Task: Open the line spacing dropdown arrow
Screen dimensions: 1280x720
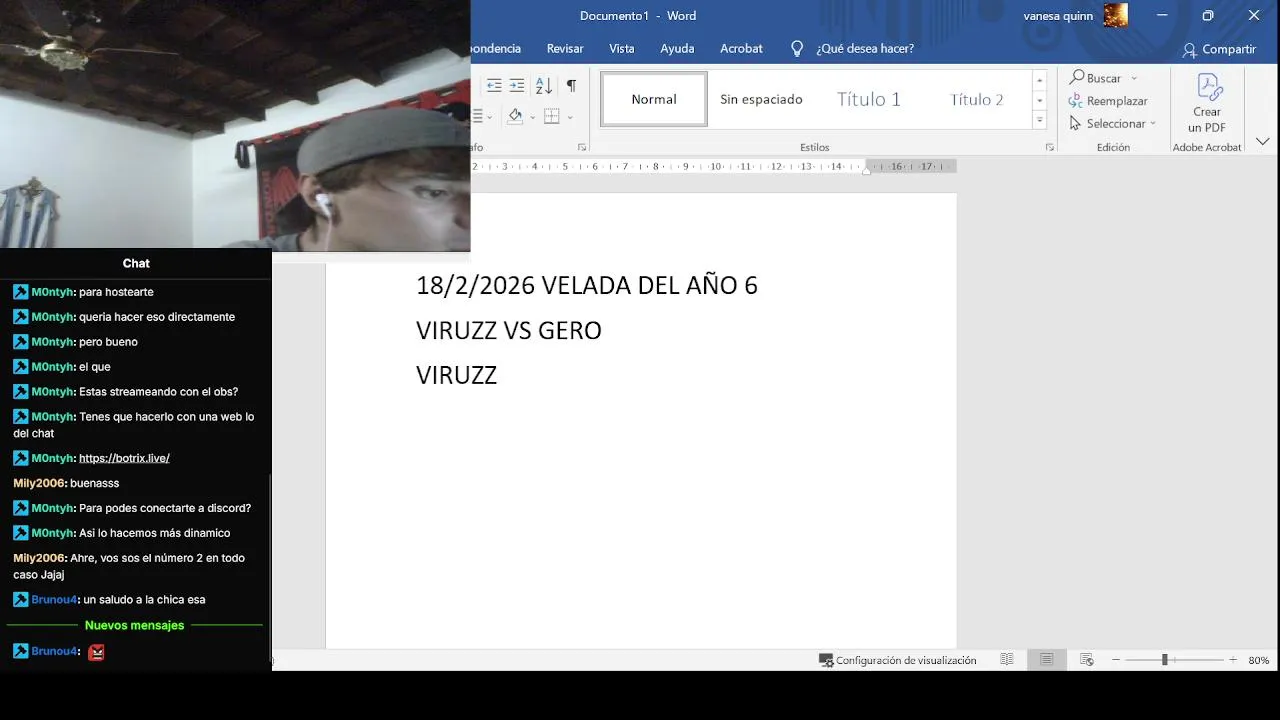Action: [x=489, y=117]
